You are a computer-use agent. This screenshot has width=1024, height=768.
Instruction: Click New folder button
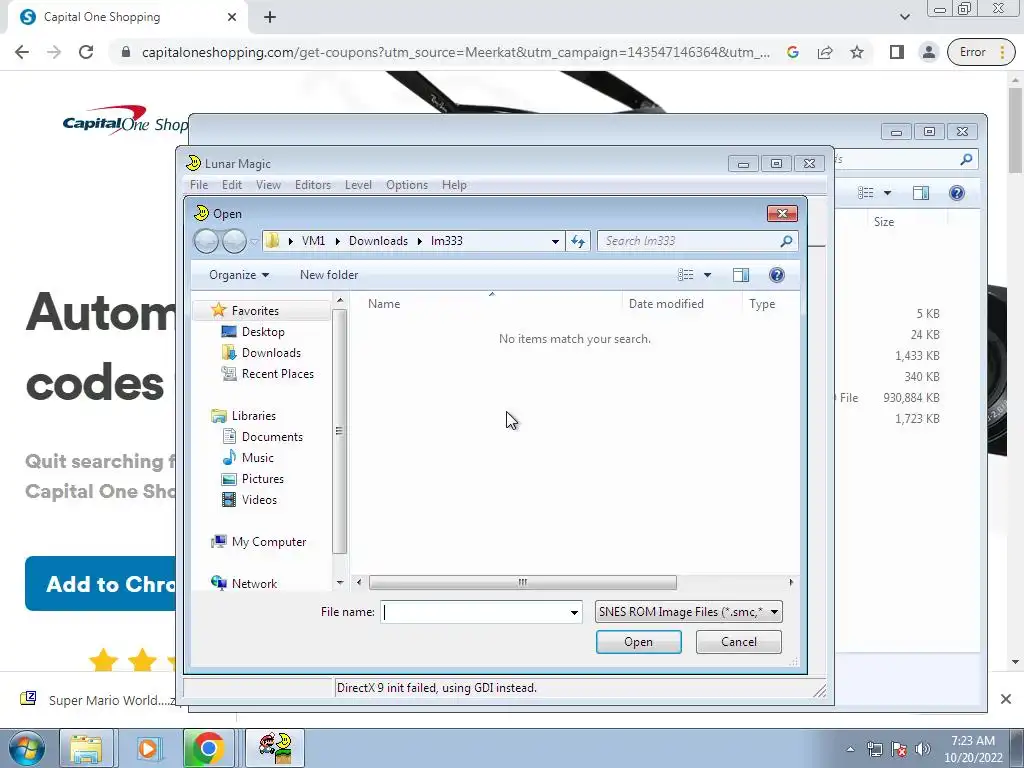[329, 275]
